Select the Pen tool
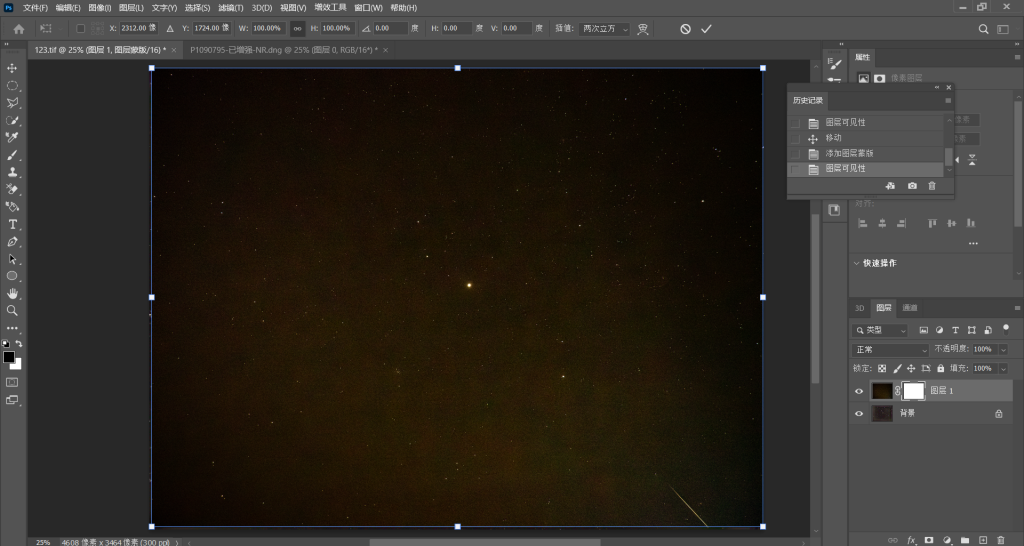Viewport: 1024px width, 546px height. 12,242
